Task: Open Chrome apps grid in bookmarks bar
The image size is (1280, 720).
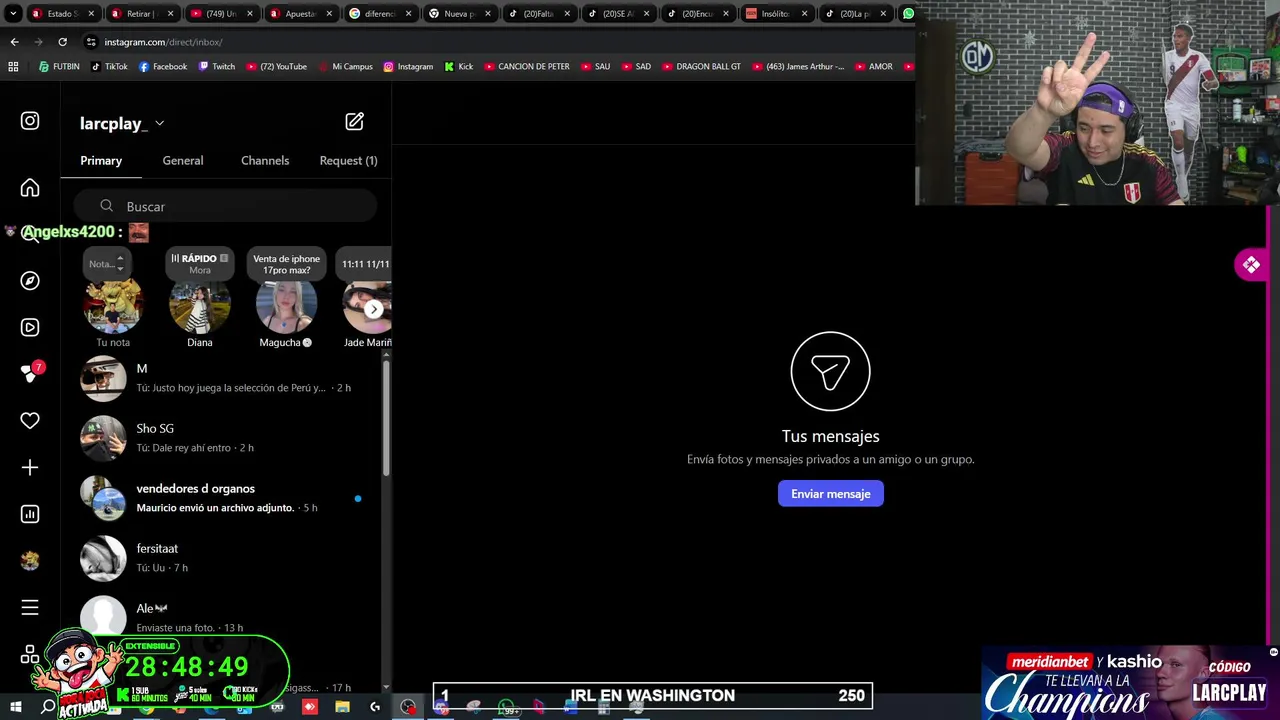Action: pos(13,67)
